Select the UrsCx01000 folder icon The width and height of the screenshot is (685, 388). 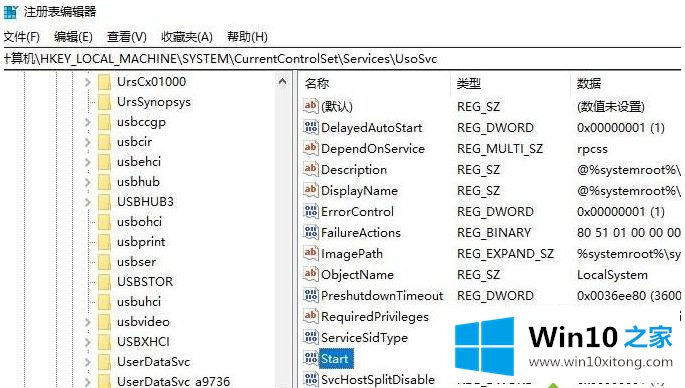[x=104, y=82]
